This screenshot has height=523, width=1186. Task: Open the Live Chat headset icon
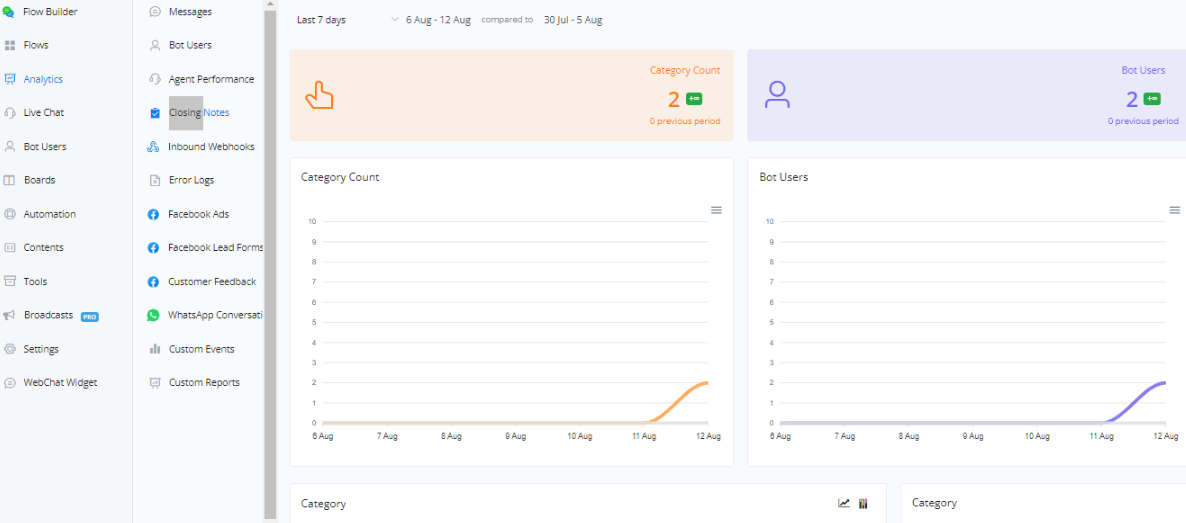click(x=10, y=113)
